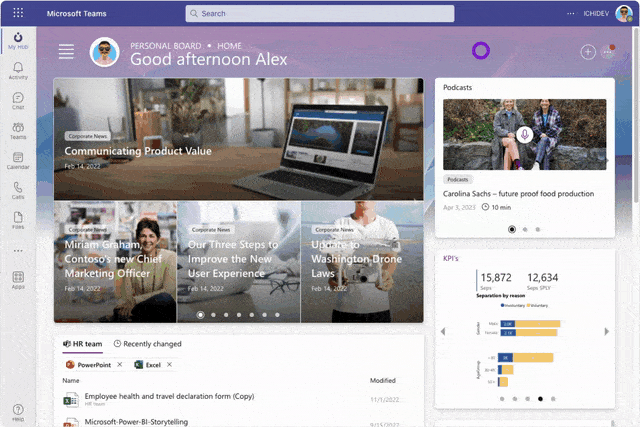Sort files by Name column
Image resolution: width=640 pixels, height=427 pixels.
(x=71, y=380)
